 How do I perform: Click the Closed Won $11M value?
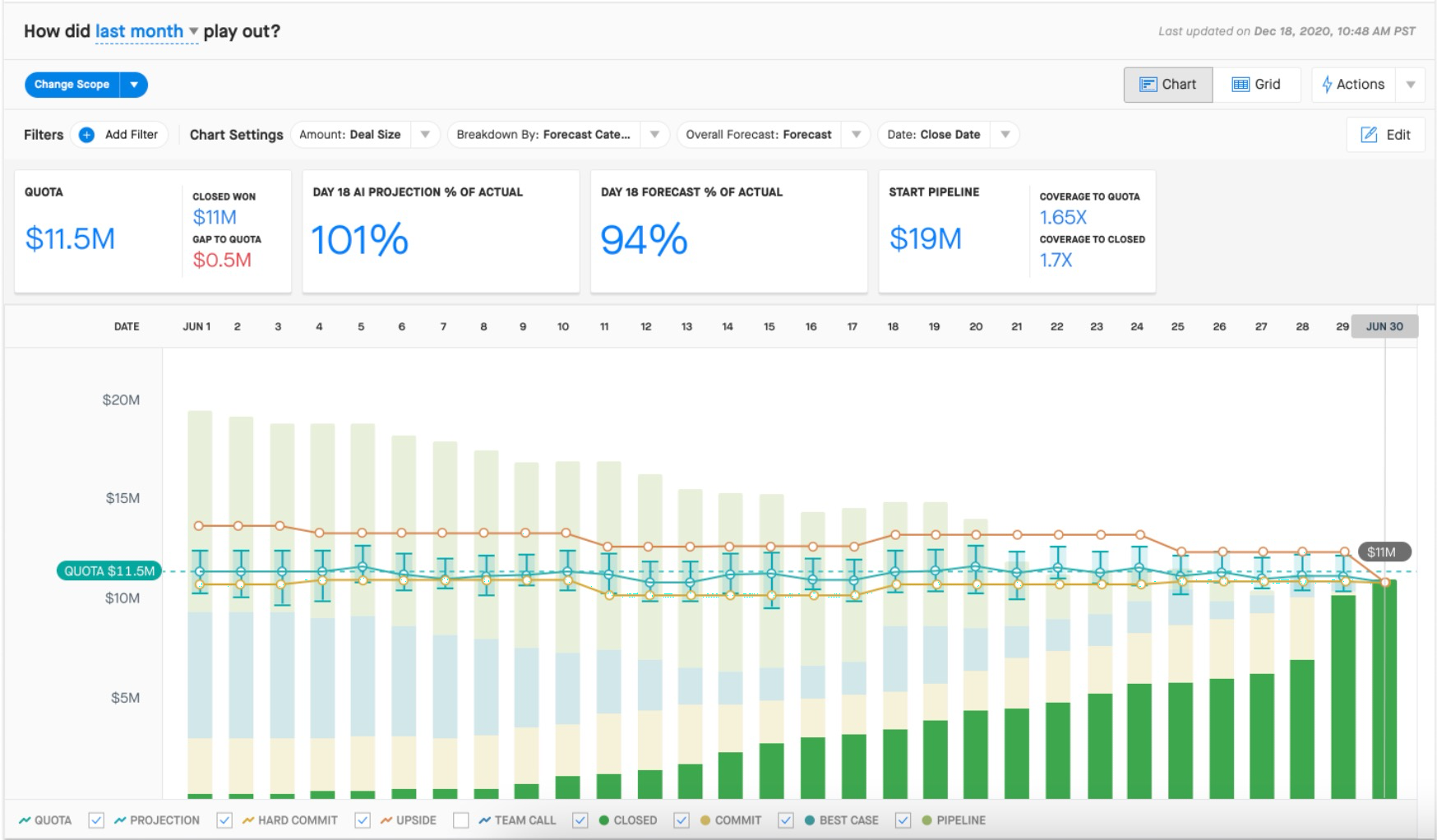(x=215, y=217)
